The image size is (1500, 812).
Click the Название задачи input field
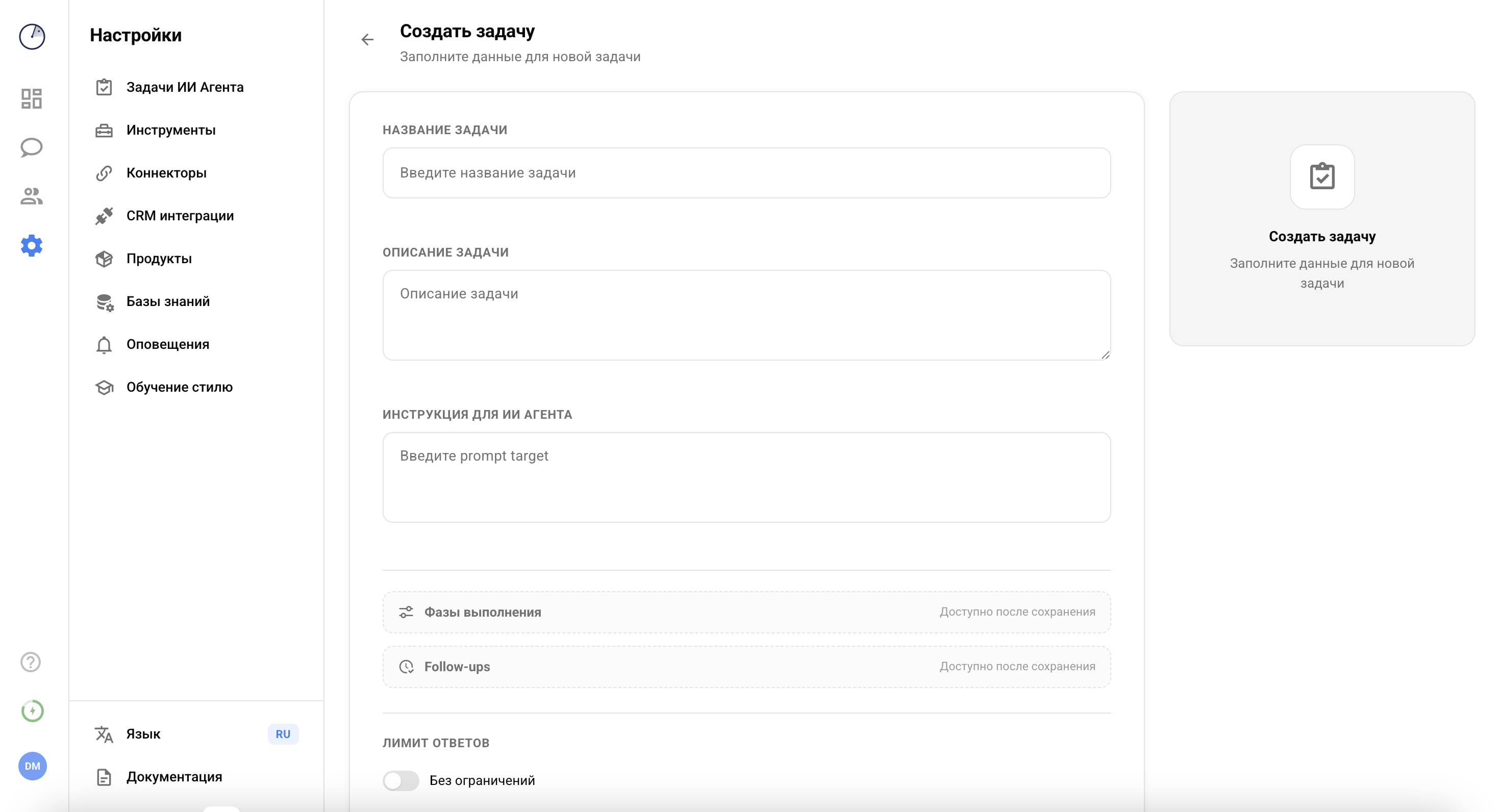pos(746,173)
